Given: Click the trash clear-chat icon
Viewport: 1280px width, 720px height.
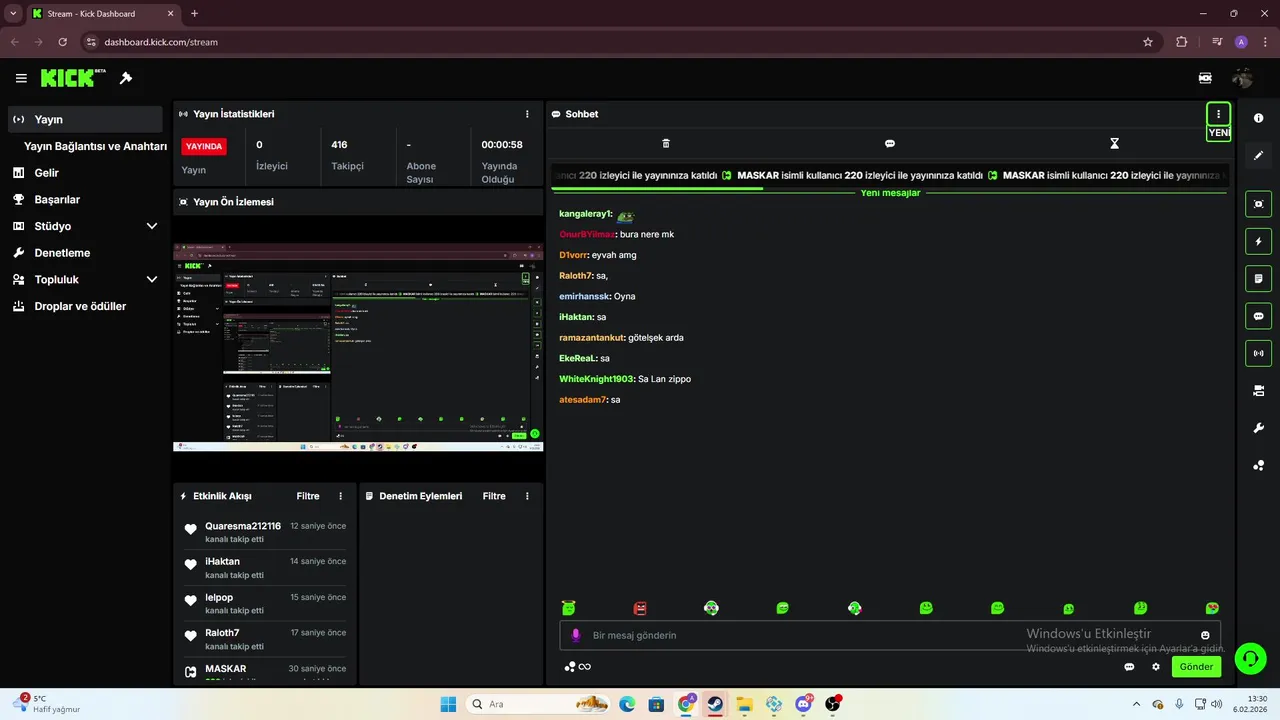Looking at the screenshot, I should (x=666, y=144).
